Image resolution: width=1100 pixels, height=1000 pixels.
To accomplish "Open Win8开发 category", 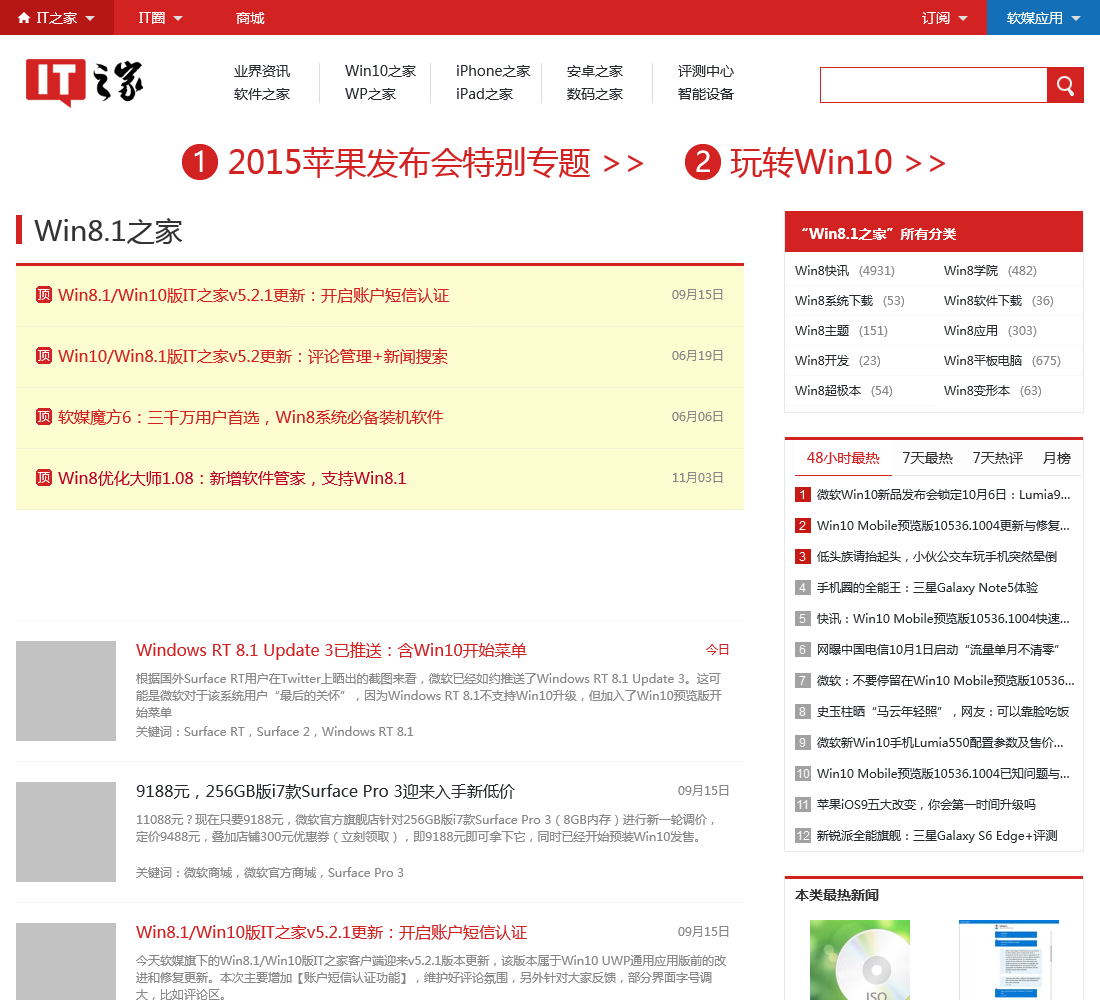I will (x=821, y=361).
